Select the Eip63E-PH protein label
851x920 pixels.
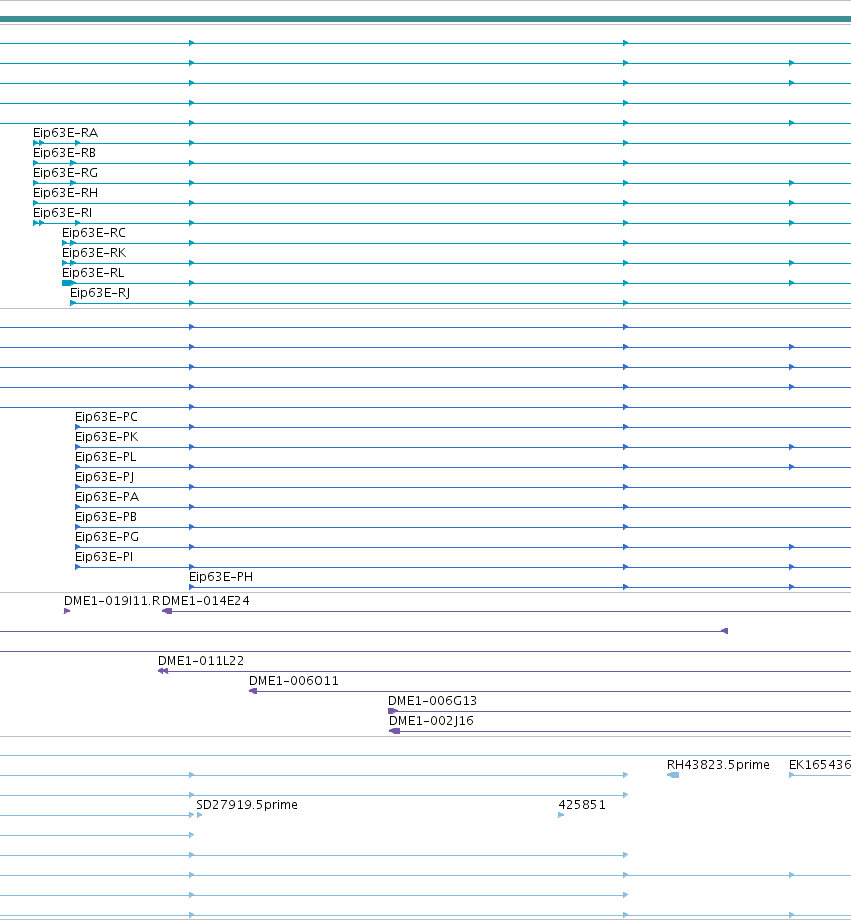221,577
